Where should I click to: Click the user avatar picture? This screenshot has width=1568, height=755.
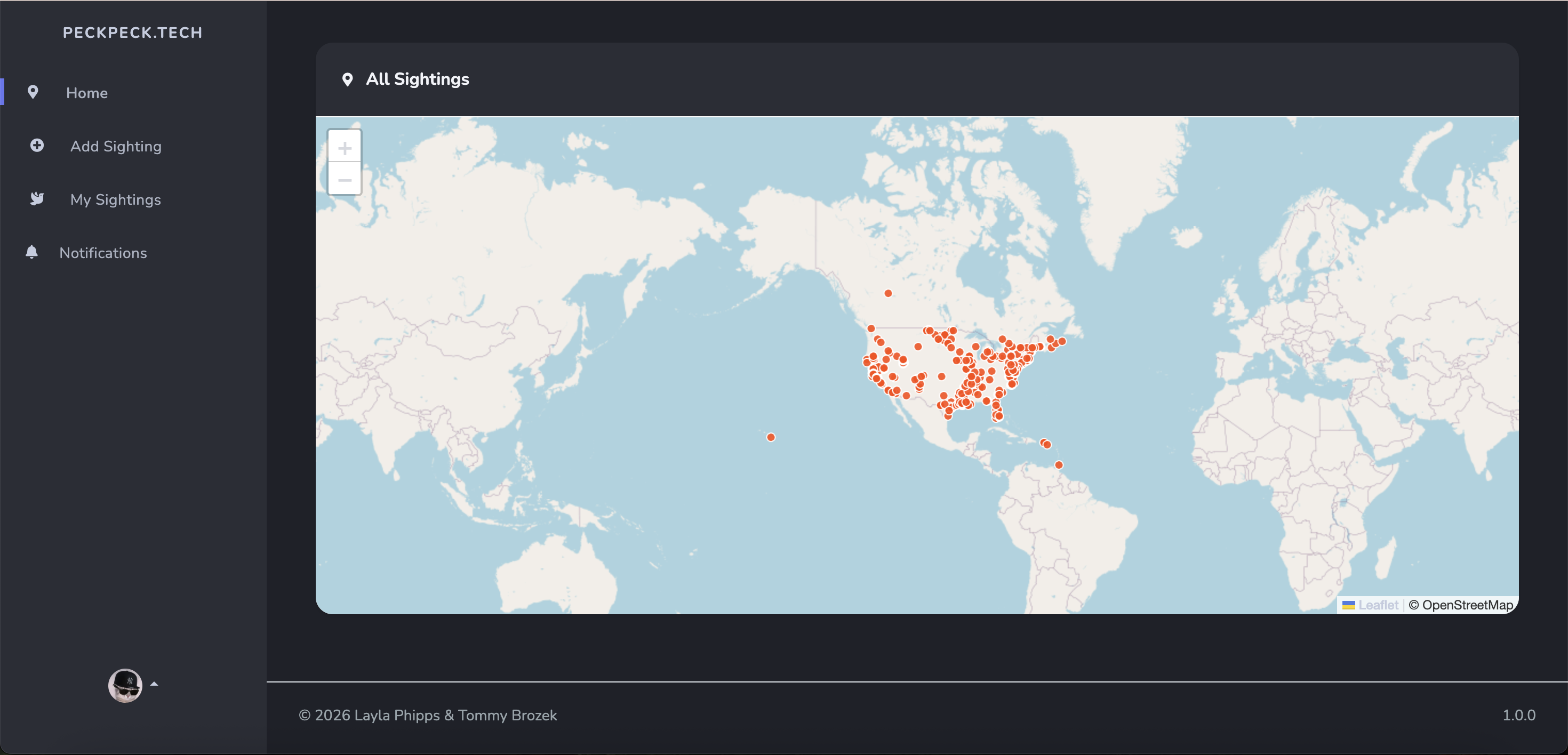tap(125, 685)
